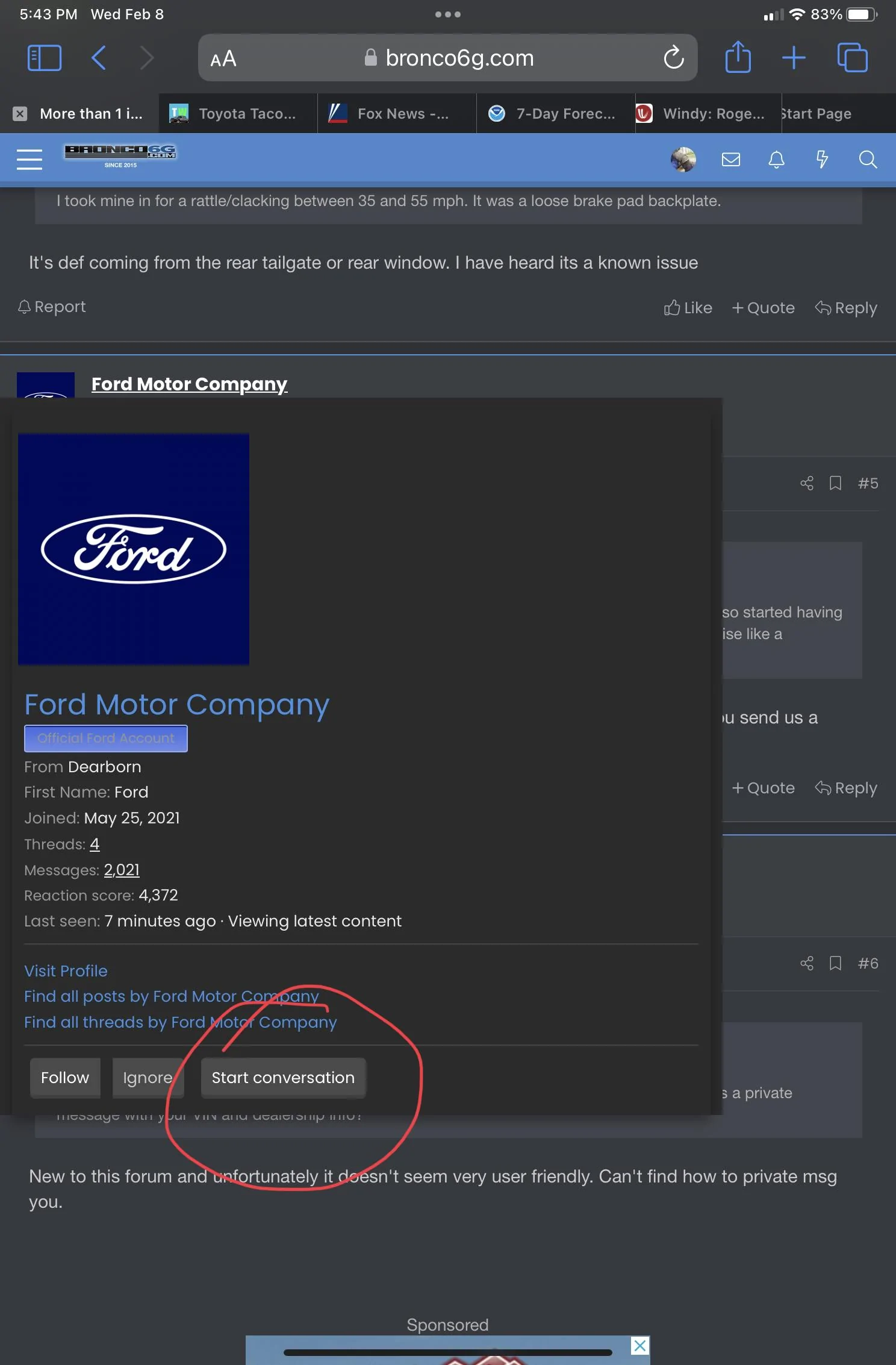Click 'Joined: May 25, 2021' text
This screenshot has height=1365, width=896.
point(102,818)
